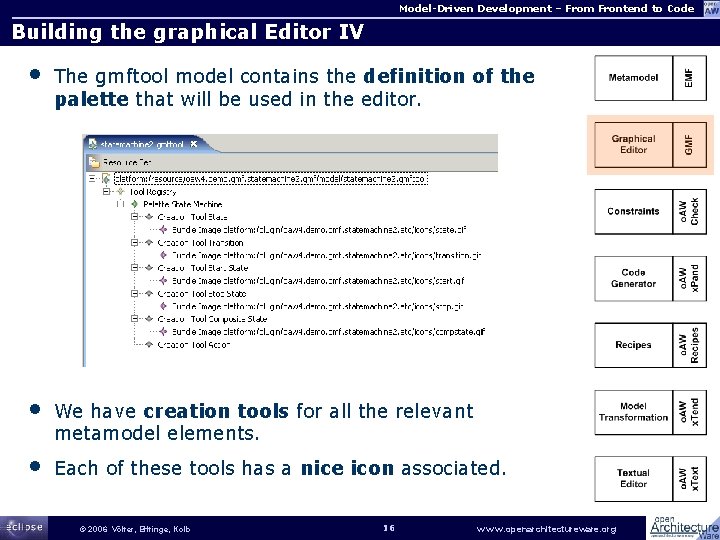Click the Creation Tool Start State icon
Screen dimensions: 720x540
(149, 268)
